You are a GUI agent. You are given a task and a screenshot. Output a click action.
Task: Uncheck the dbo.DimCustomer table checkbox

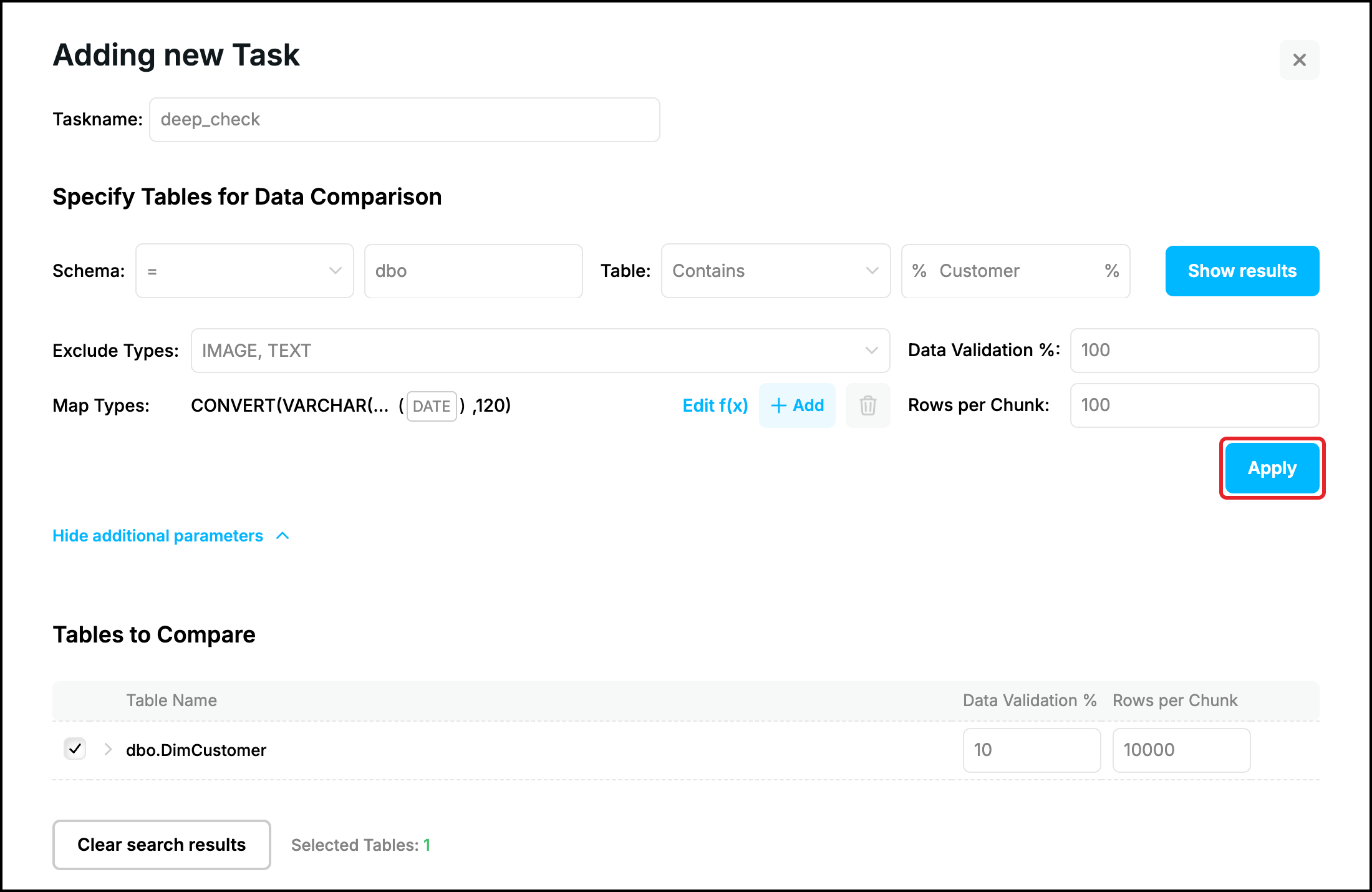[75, 748]
